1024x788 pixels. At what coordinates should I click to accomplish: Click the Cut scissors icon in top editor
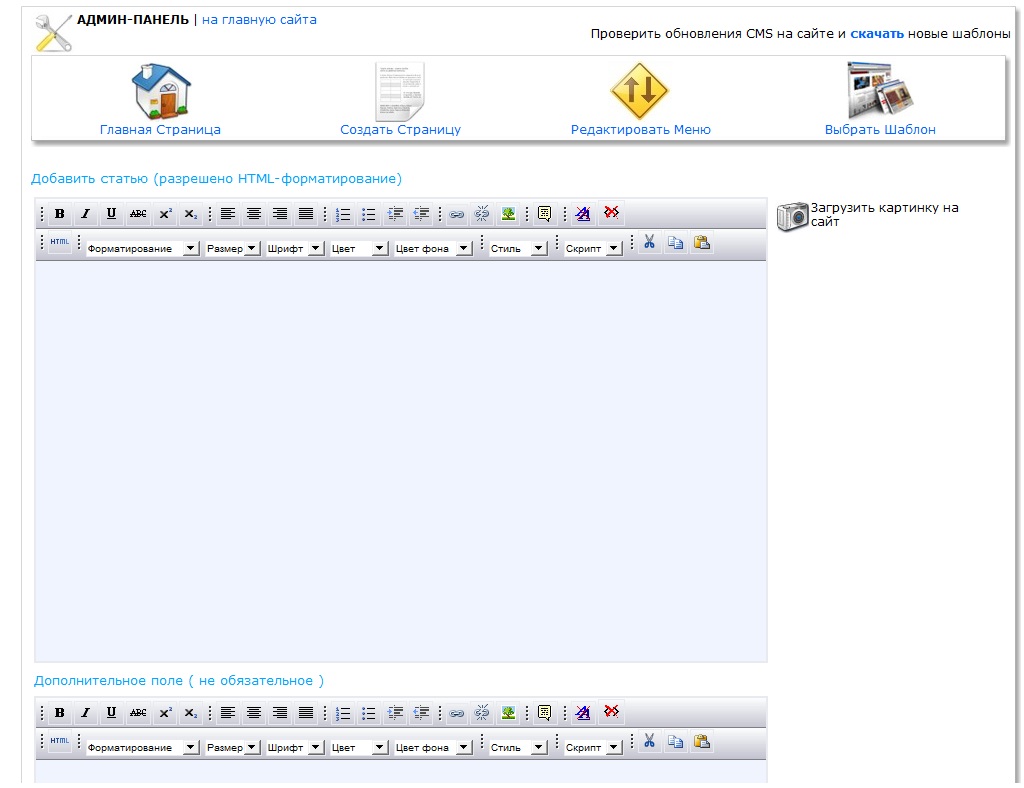click(649, 242)
